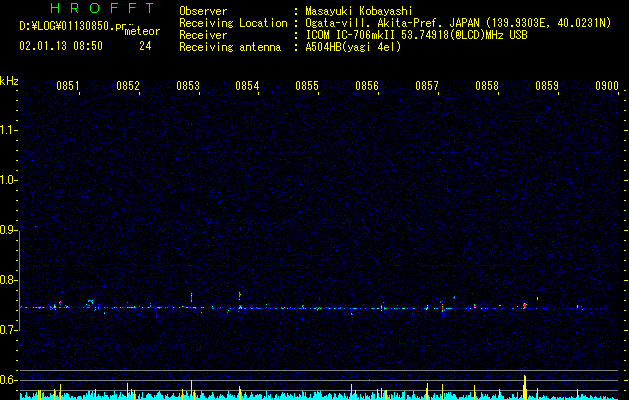Click the red vertical meteor echo below 0853

[191, 297]
